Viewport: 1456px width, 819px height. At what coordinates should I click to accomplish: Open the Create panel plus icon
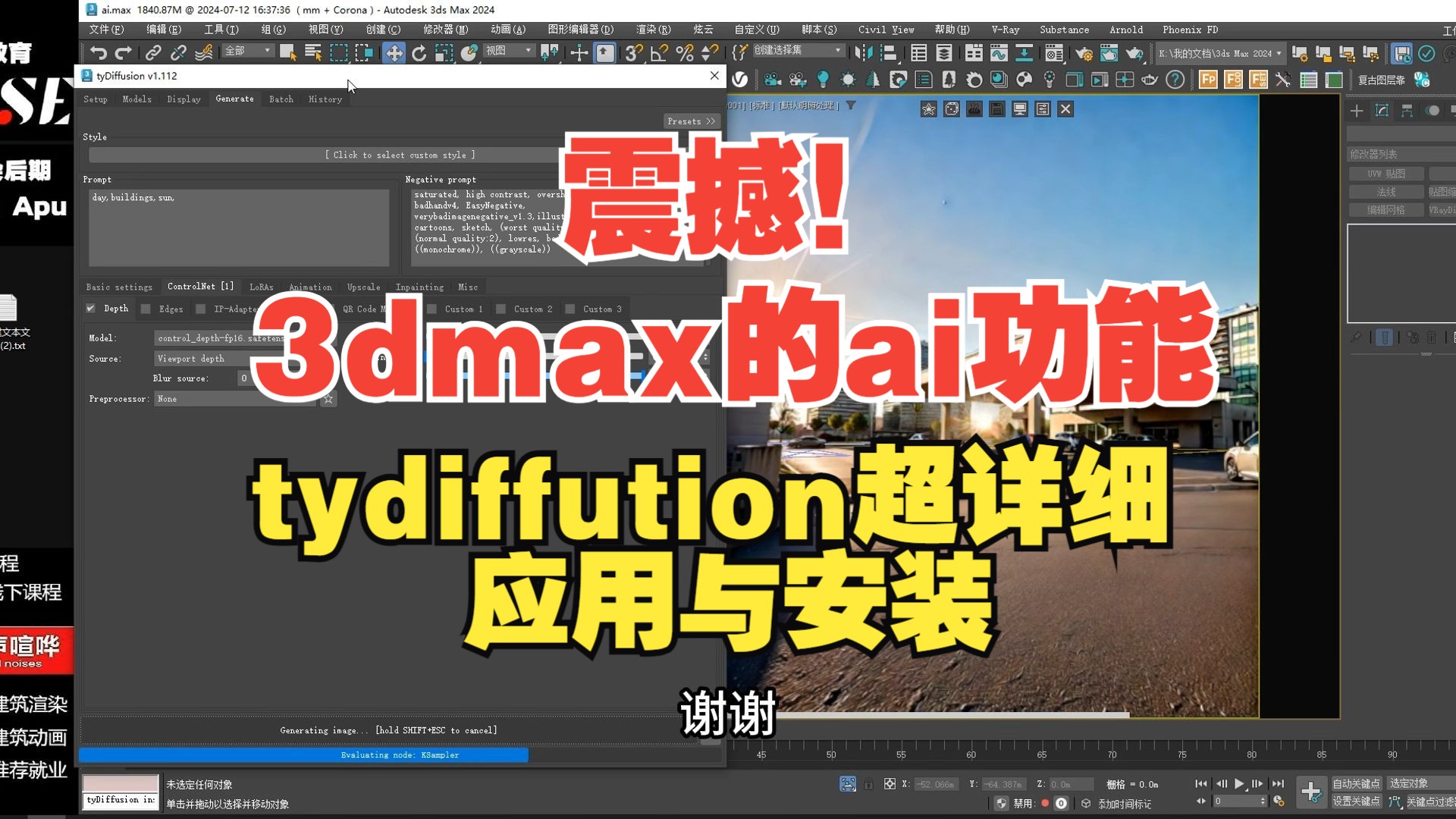pos(1357,111)
